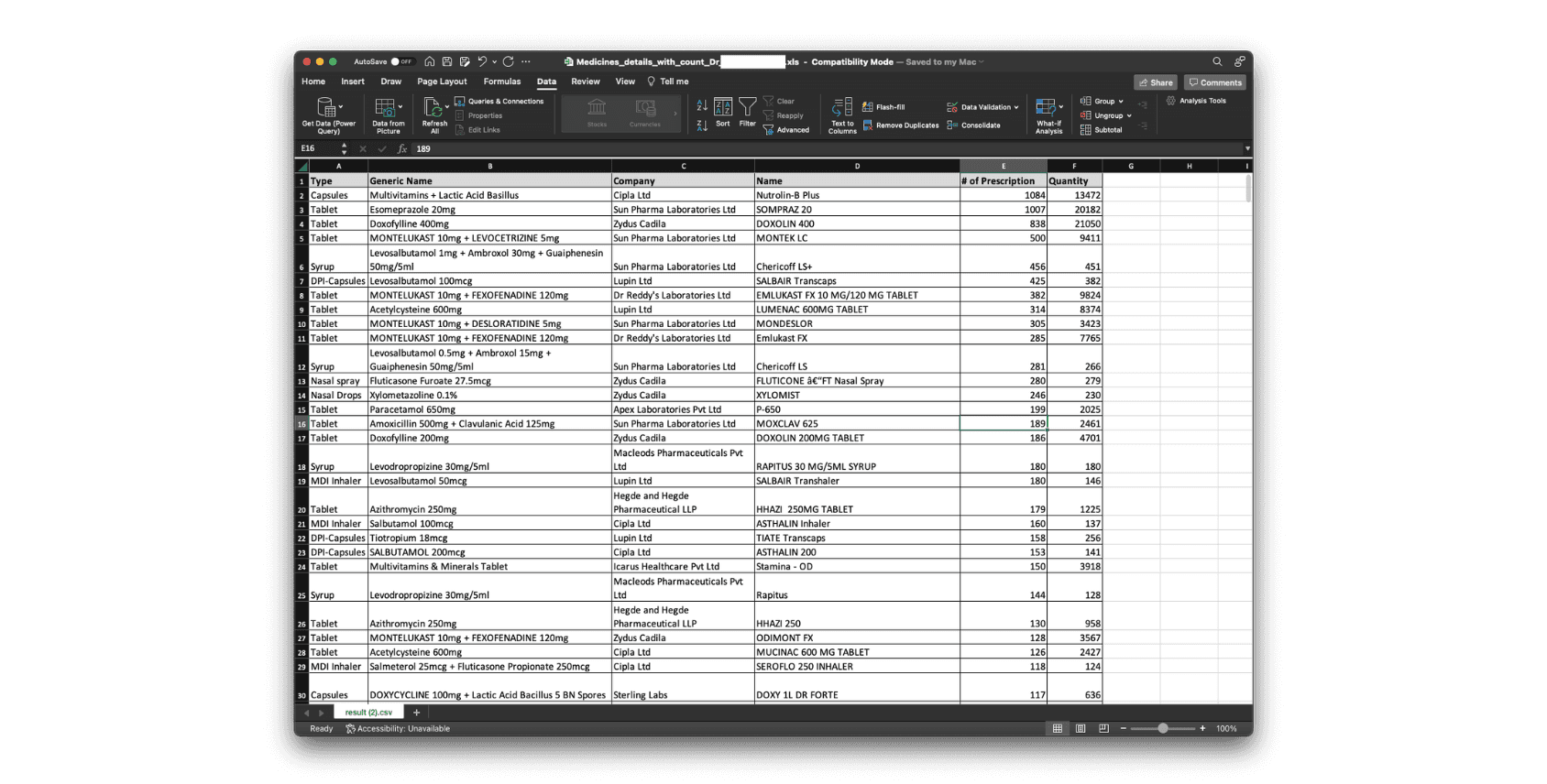Expand the Group dropdown arrow
The height and width of the screenshot is (784, 1547).
[x=1121, y=102]
